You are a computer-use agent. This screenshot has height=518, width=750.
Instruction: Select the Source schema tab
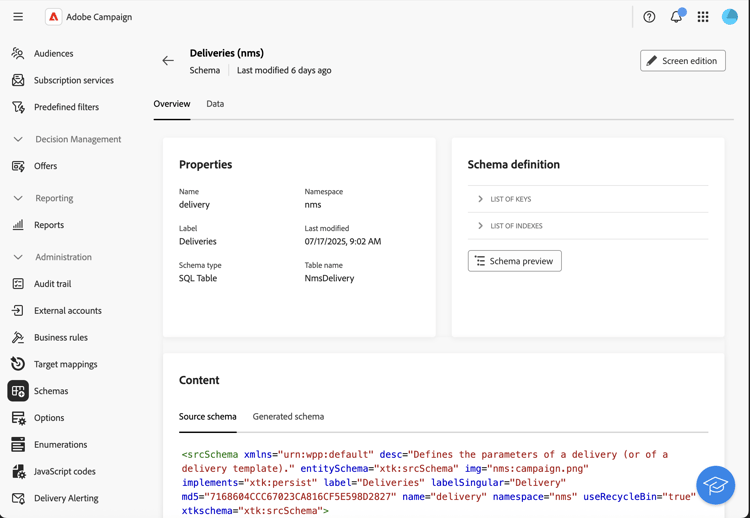(208, 417)
